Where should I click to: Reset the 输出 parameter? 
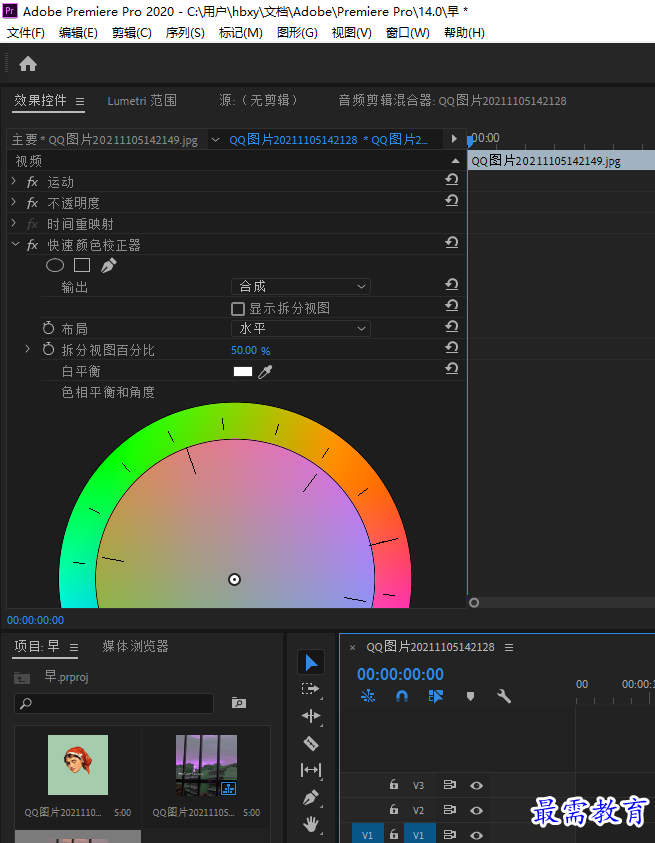(x=452, y=284)
